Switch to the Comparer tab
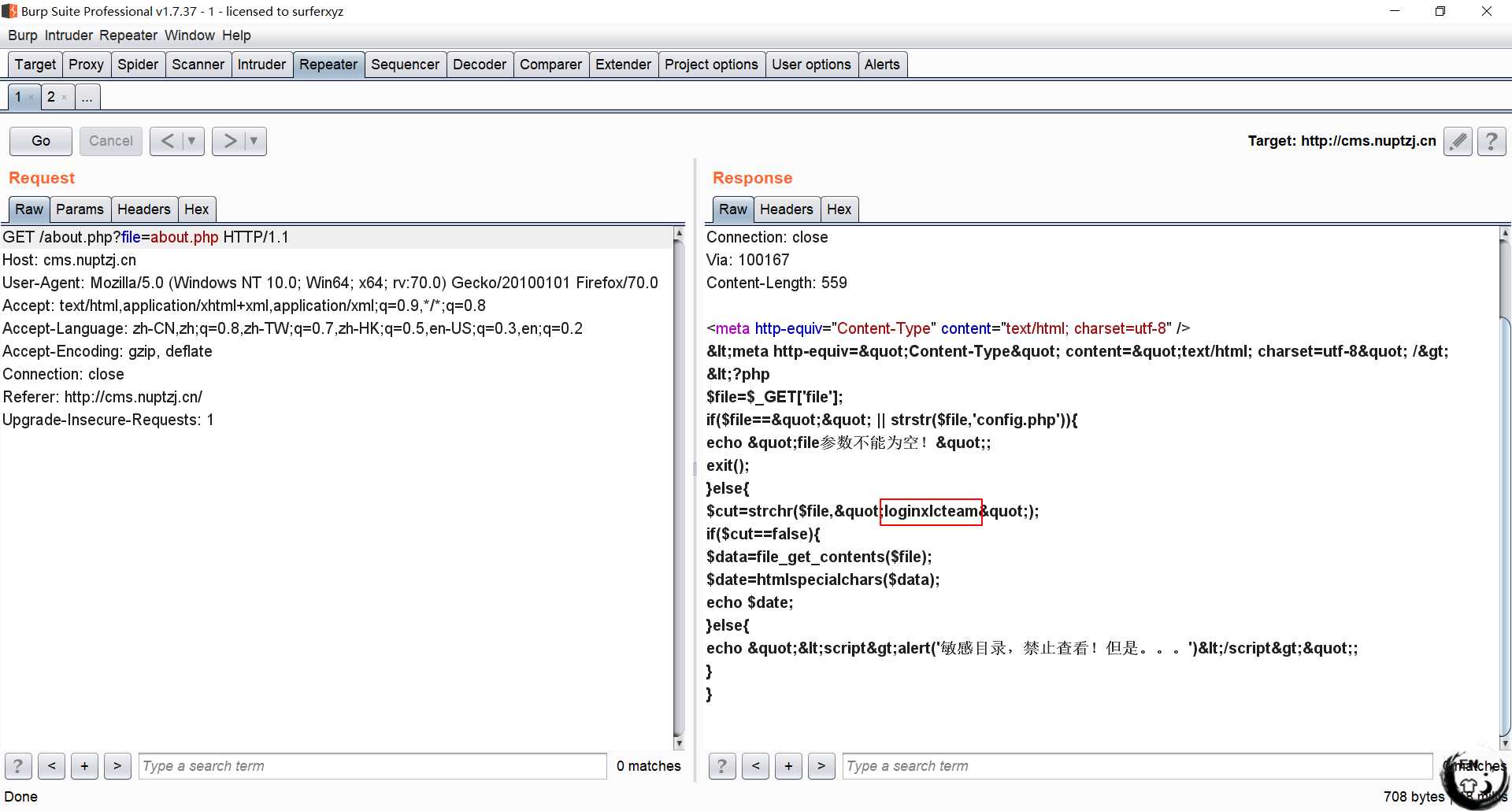The image size is (1512, 811). point(550,65)
